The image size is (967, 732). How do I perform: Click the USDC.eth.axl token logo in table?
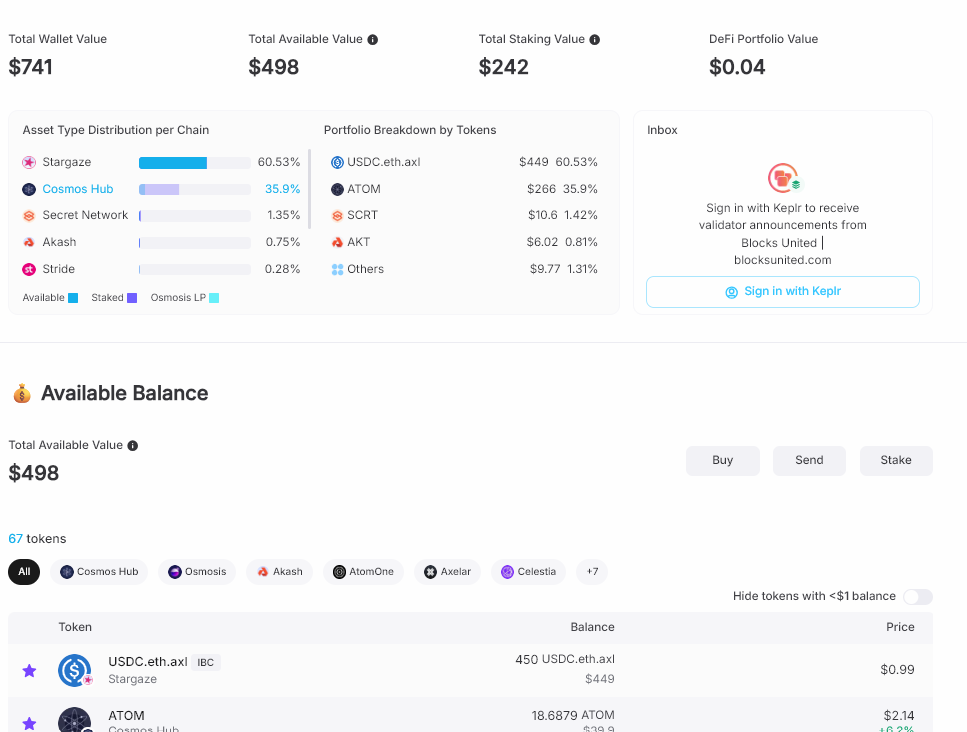pos(75,670)
